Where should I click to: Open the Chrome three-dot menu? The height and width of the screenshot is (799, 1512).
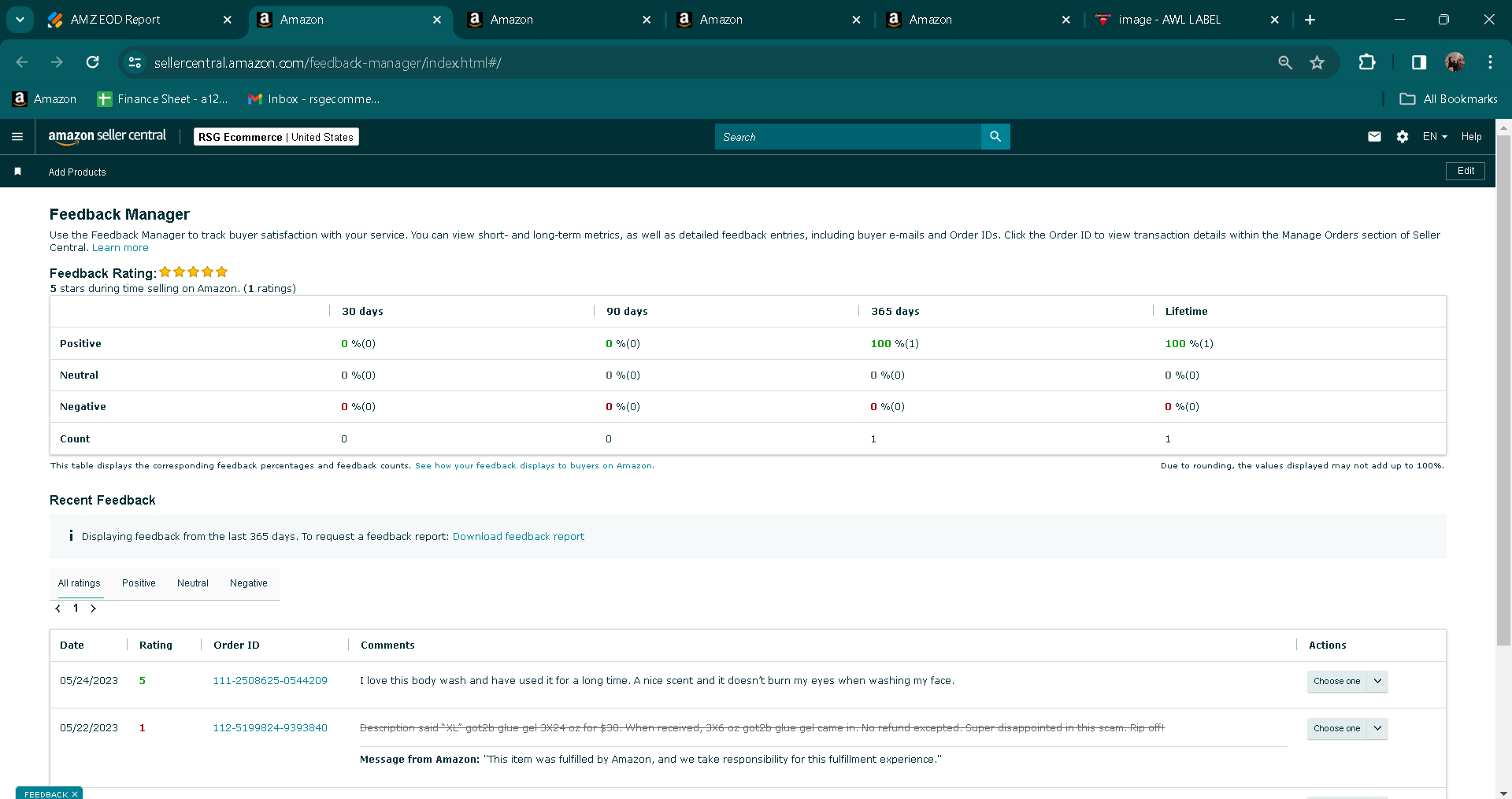coord(1490,62)
